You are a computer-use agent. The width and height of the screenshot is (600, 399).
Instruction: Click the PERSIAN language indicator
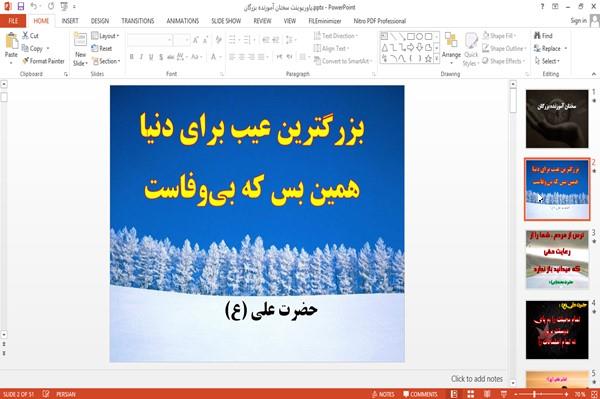coord(66,394)
